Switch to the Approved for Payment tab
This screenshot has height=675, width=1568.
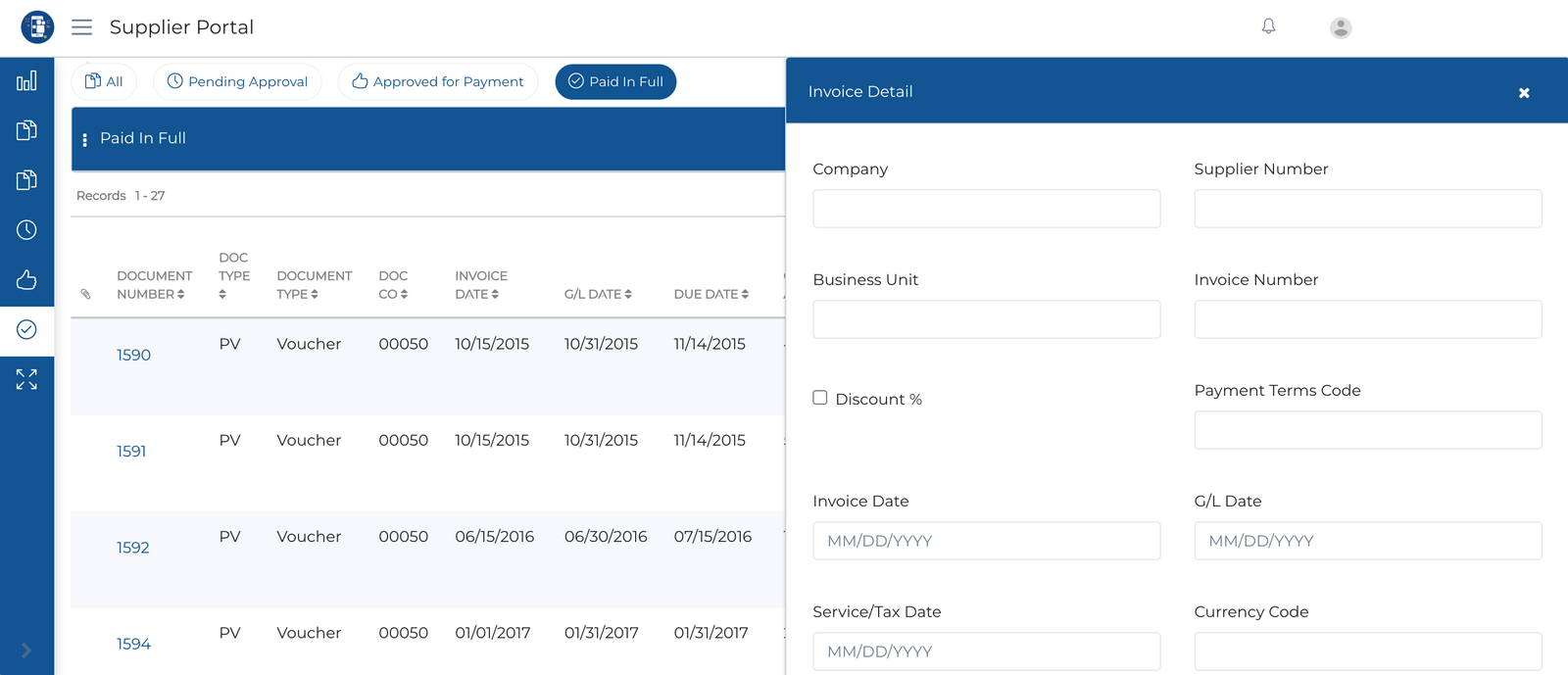(438, 82)
